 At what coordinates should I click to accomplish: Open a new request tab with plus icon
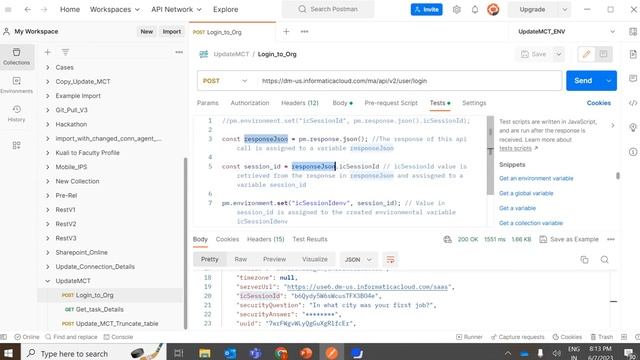(286, 31)
